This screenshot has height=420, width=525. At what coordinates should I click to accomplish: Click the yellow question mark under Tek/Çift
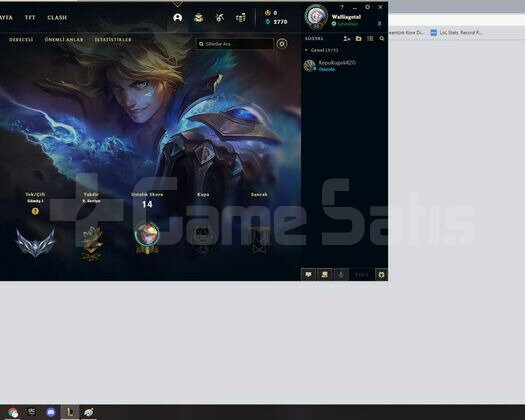click(x=35, y=211)
